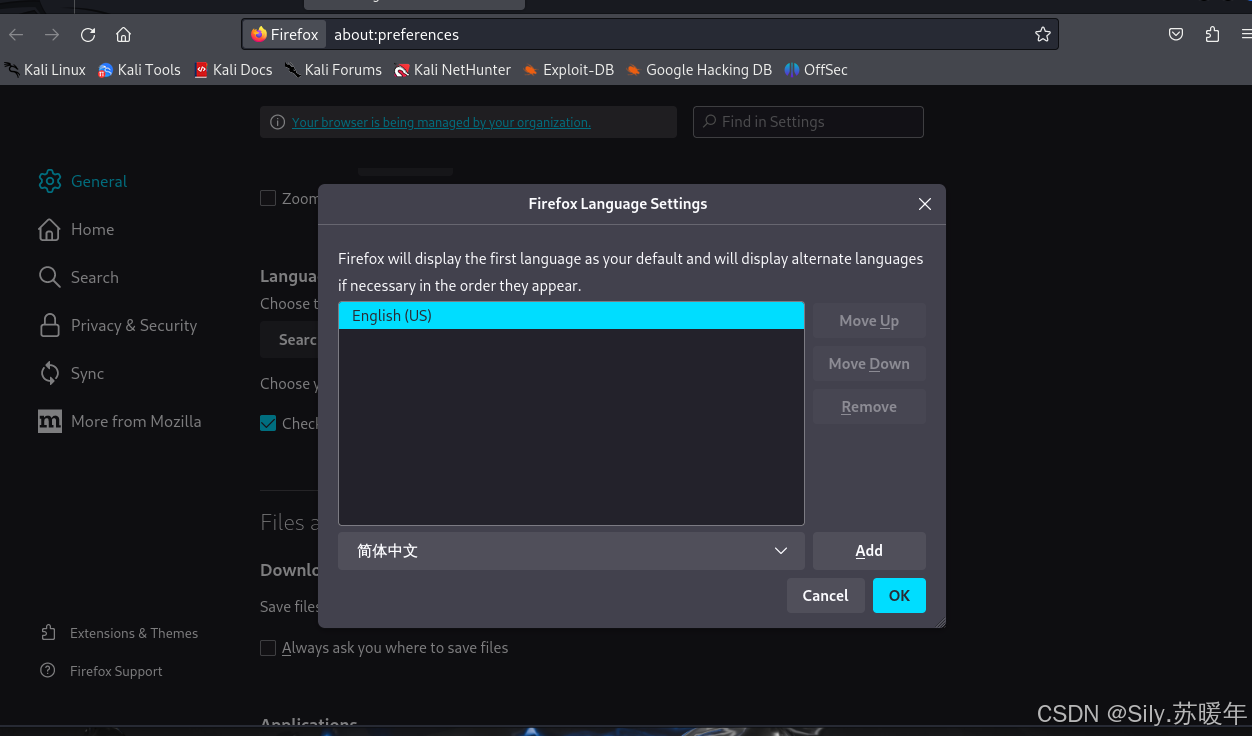Open Firefox Support link
Image resolution: width=1252 pixels, height=736 pixels.
coord(101,671)
